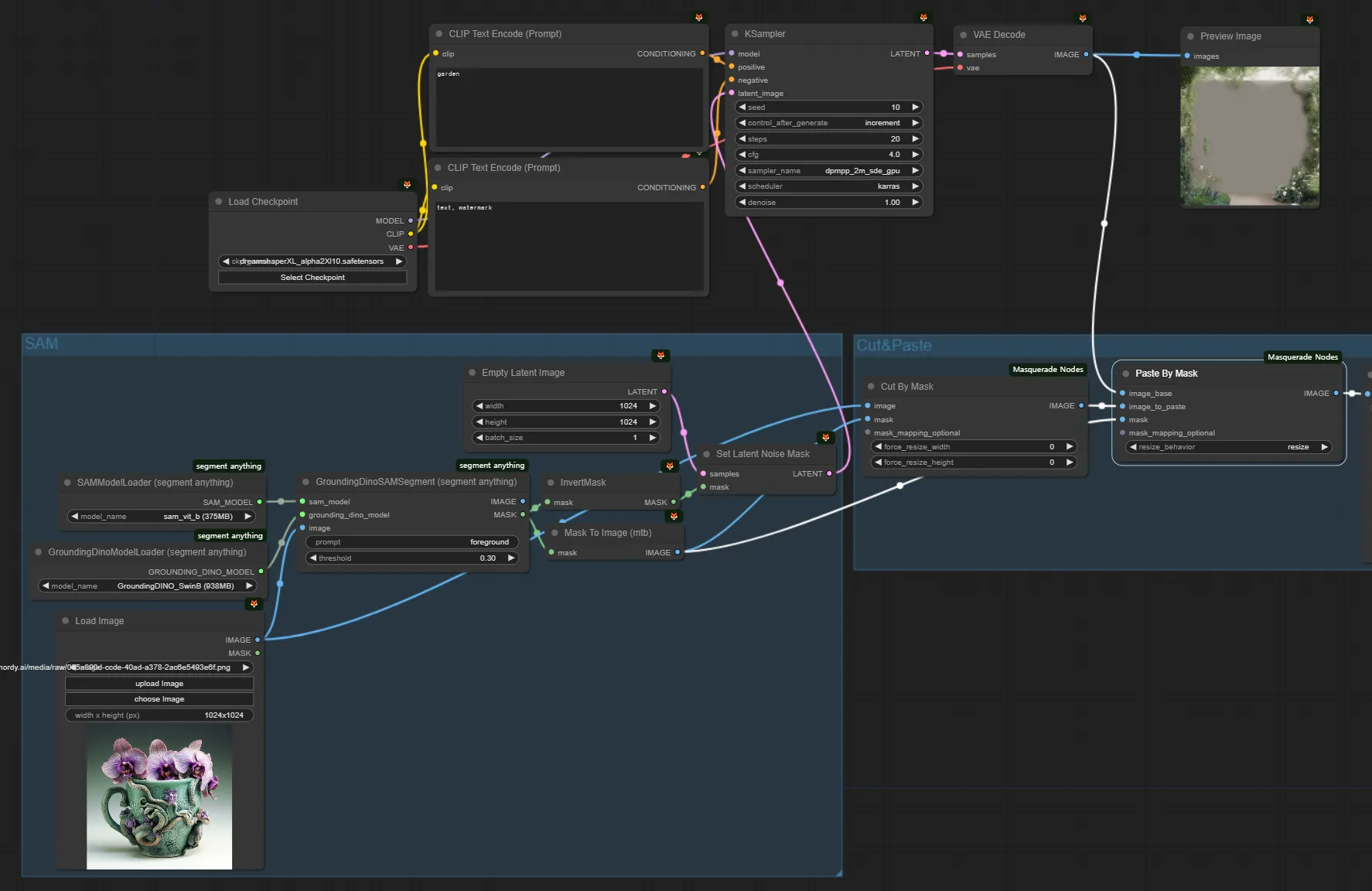1372x891 pixels.
Task: Open the resize_behavior dropdown on Paste By Mask
Action: coord(1229,447)
